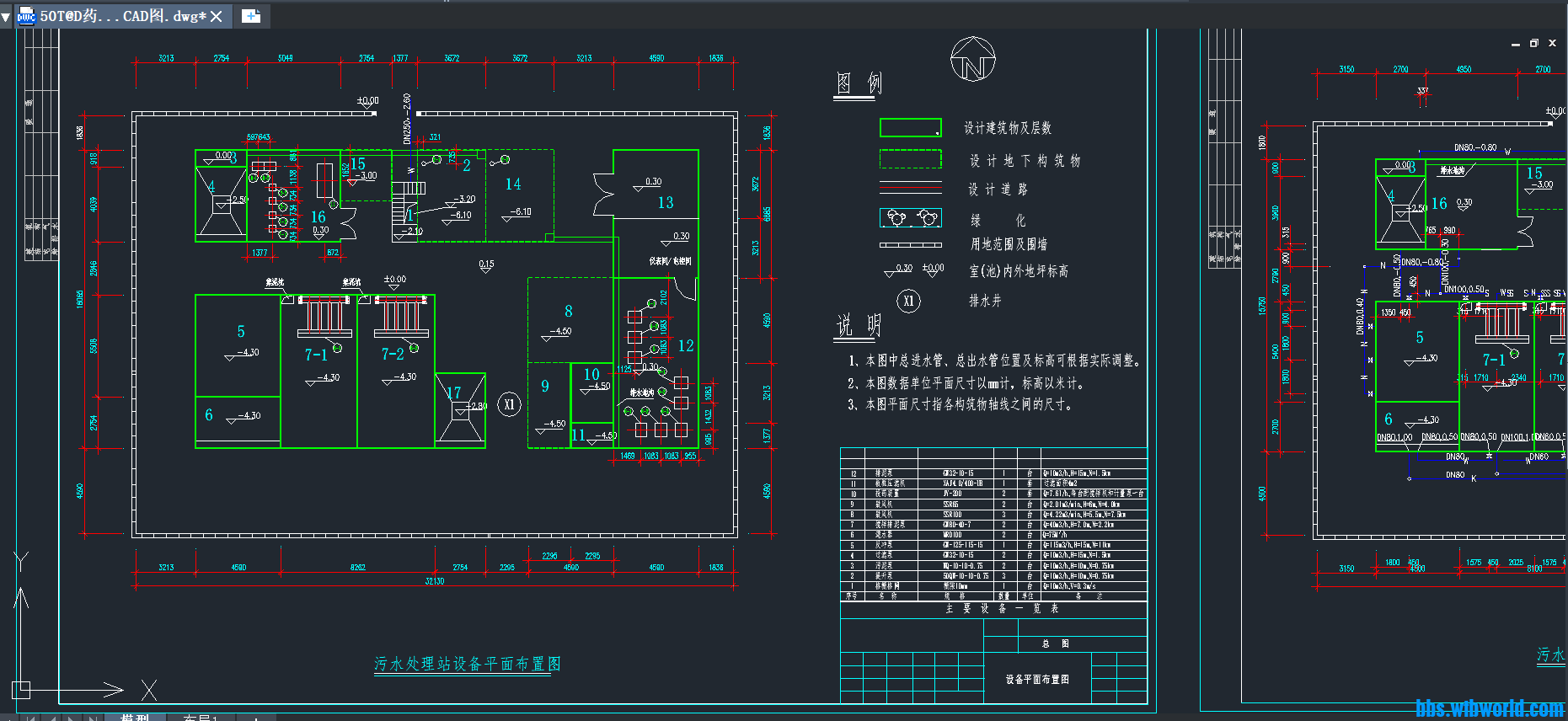The image size is (1568, 721).
Task: Restore down the inner drawing window
Action: [1533, 44]
